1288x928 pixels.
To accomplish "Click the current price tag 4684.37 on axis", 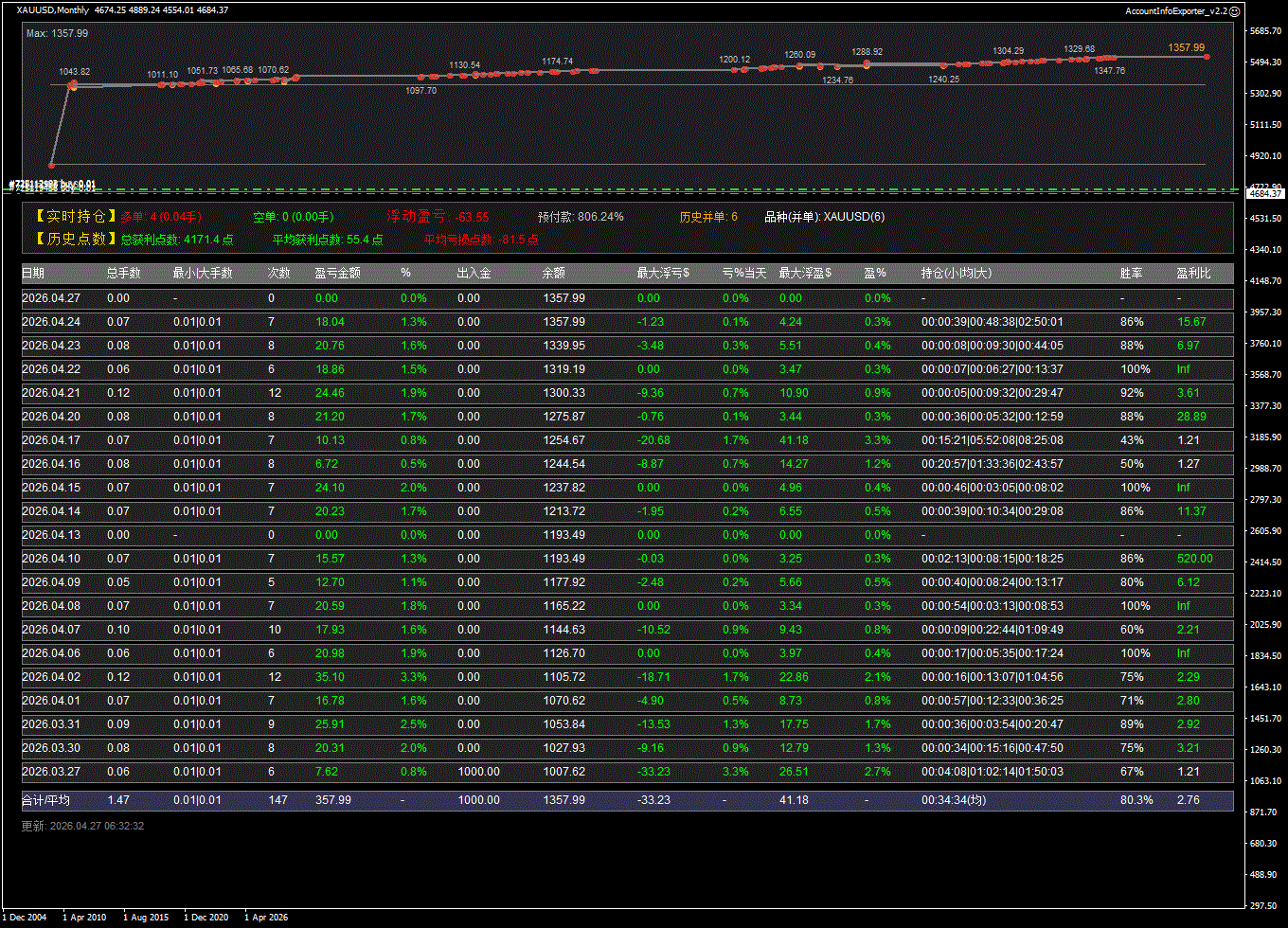I will (1264, 193).
